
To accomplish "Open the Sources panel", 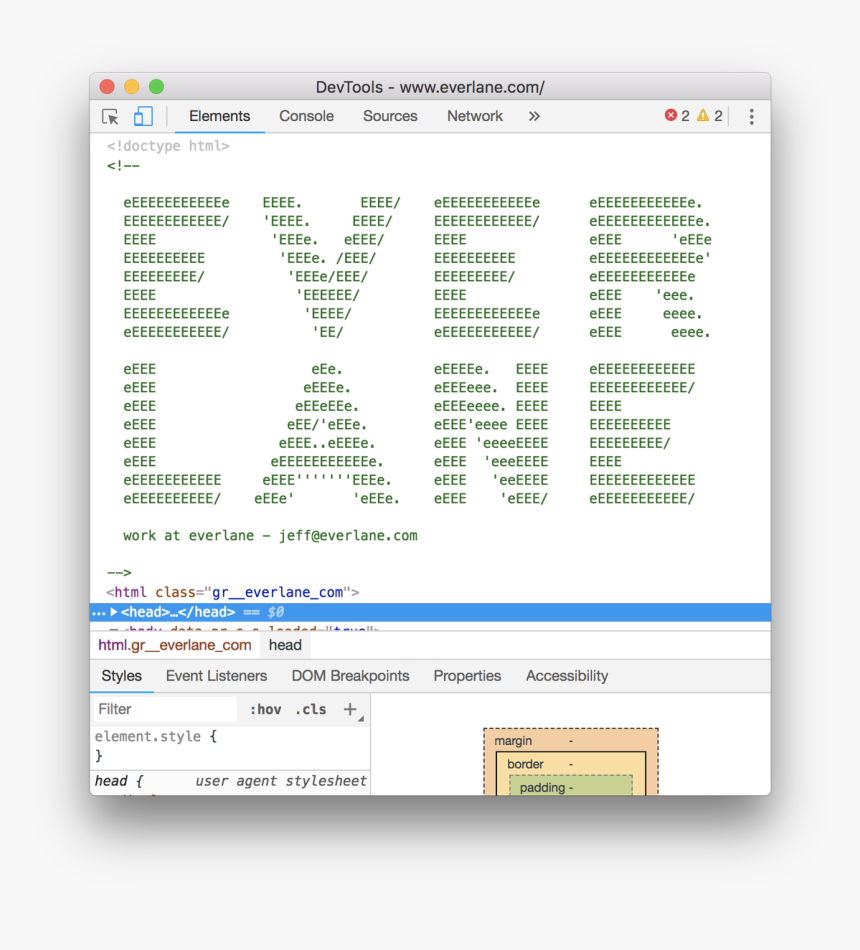I will [x=390, y=116].
